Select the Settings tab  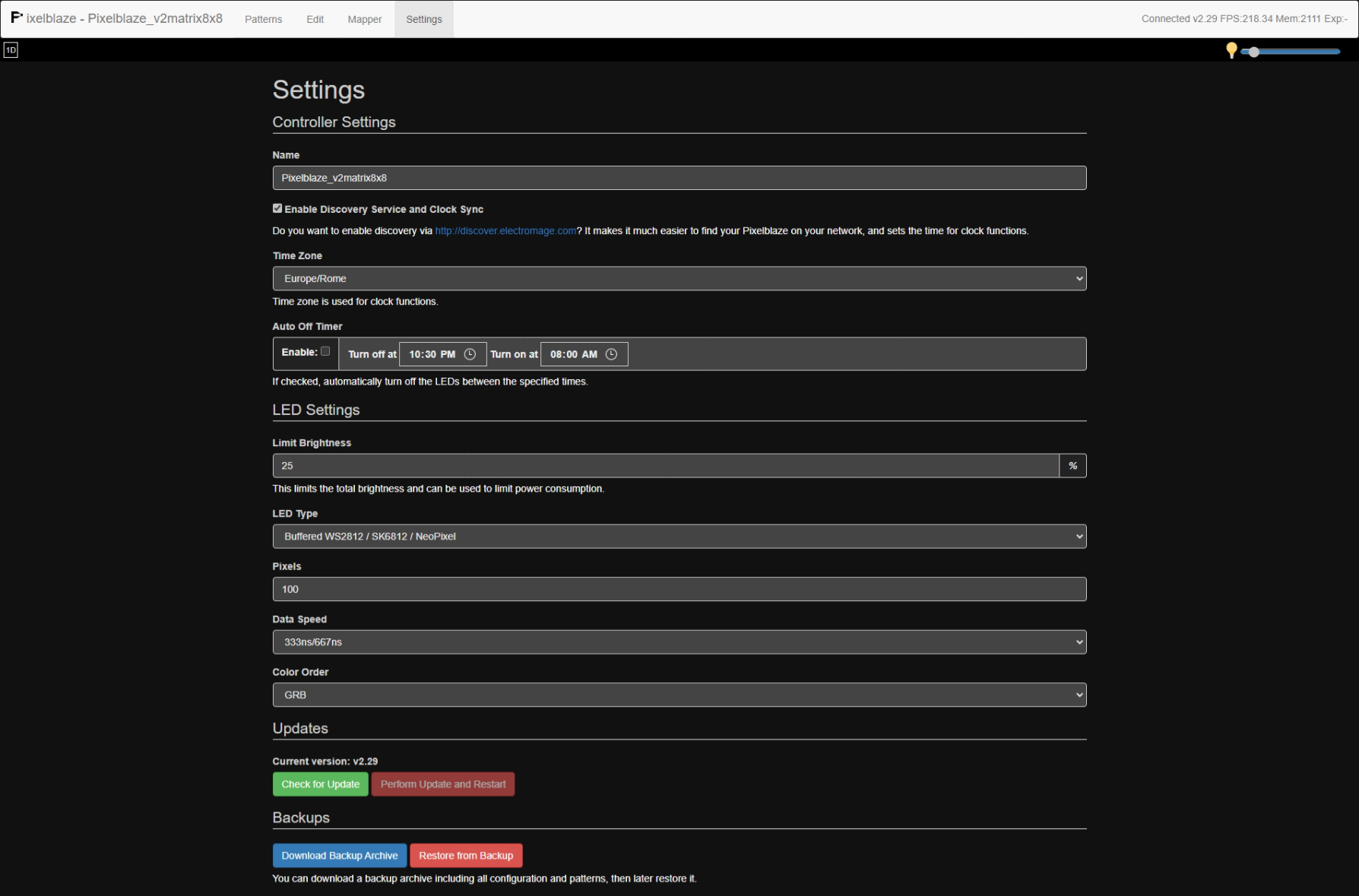[x=424, y=19]
